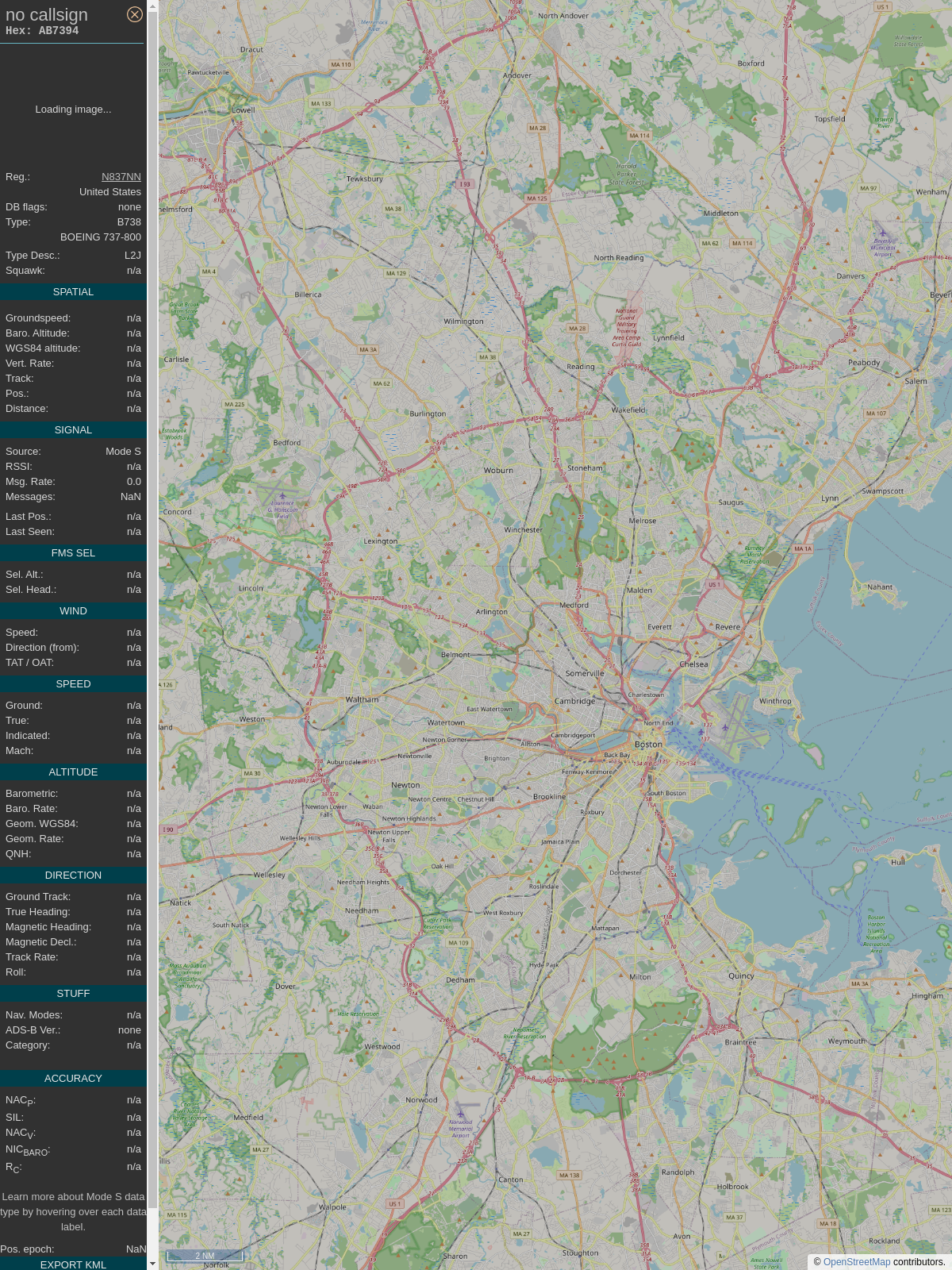Click the MA 1A route shield
The height and width of the screenshot is (1270, 952).
pos(803,548)
